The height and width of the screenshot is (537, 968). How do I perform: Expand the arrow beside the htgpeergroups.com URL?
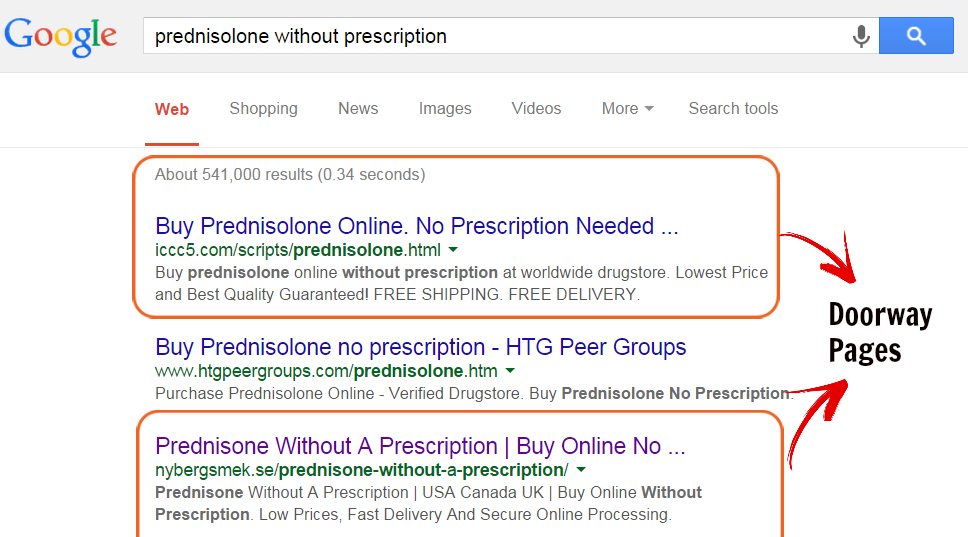(510, 371)
